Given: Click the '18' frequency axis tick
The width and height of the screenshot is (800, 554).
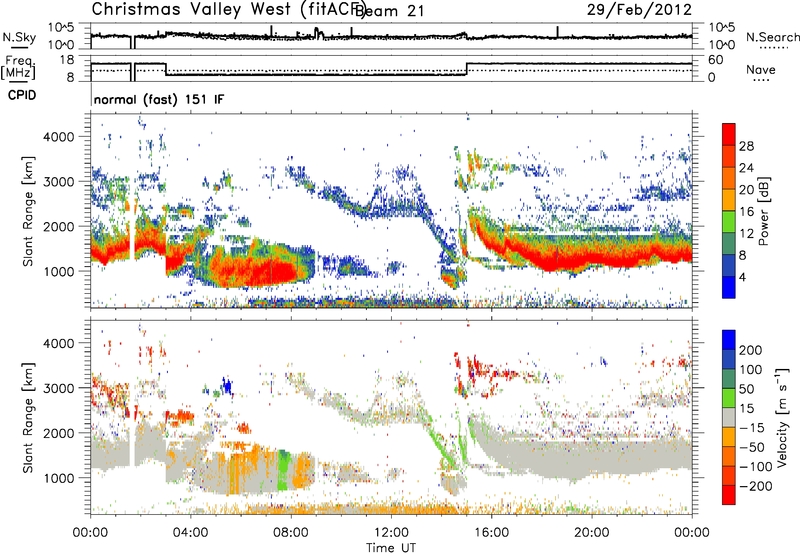Looking at the screenshot, I should [67, 60].
